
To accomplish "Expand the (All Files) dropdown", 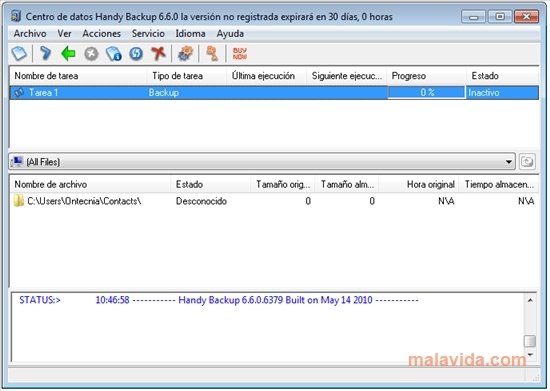I will point(508,162).
